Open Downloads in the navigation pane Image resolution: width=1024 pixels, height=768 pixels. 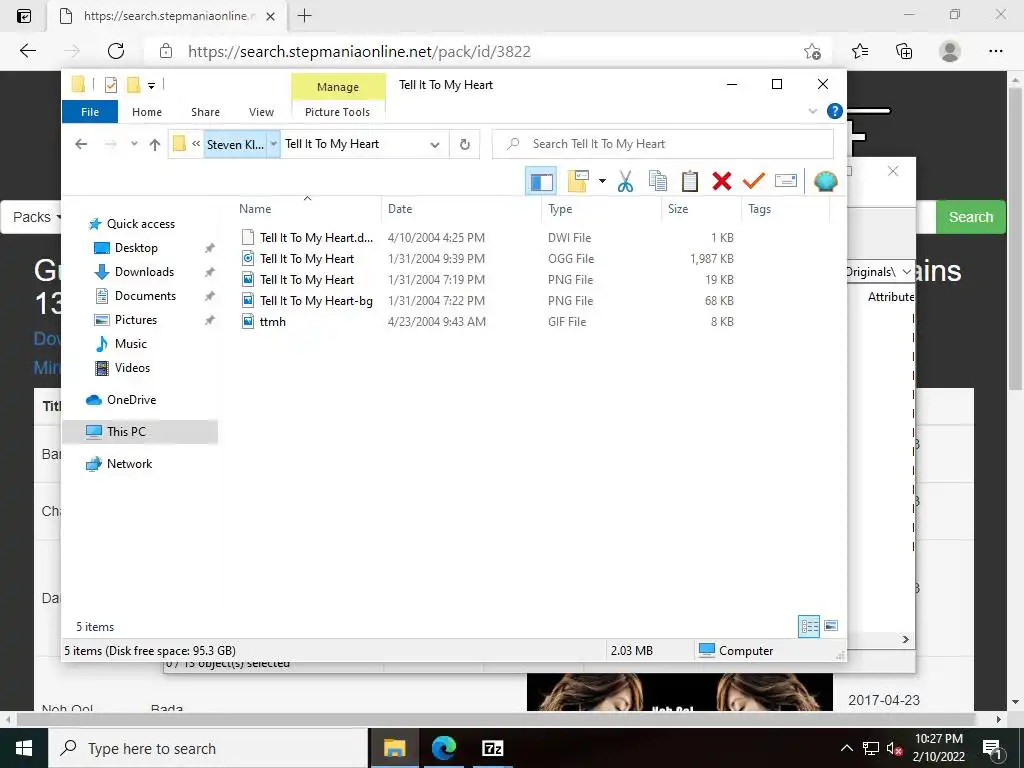(x=144, y=272)
